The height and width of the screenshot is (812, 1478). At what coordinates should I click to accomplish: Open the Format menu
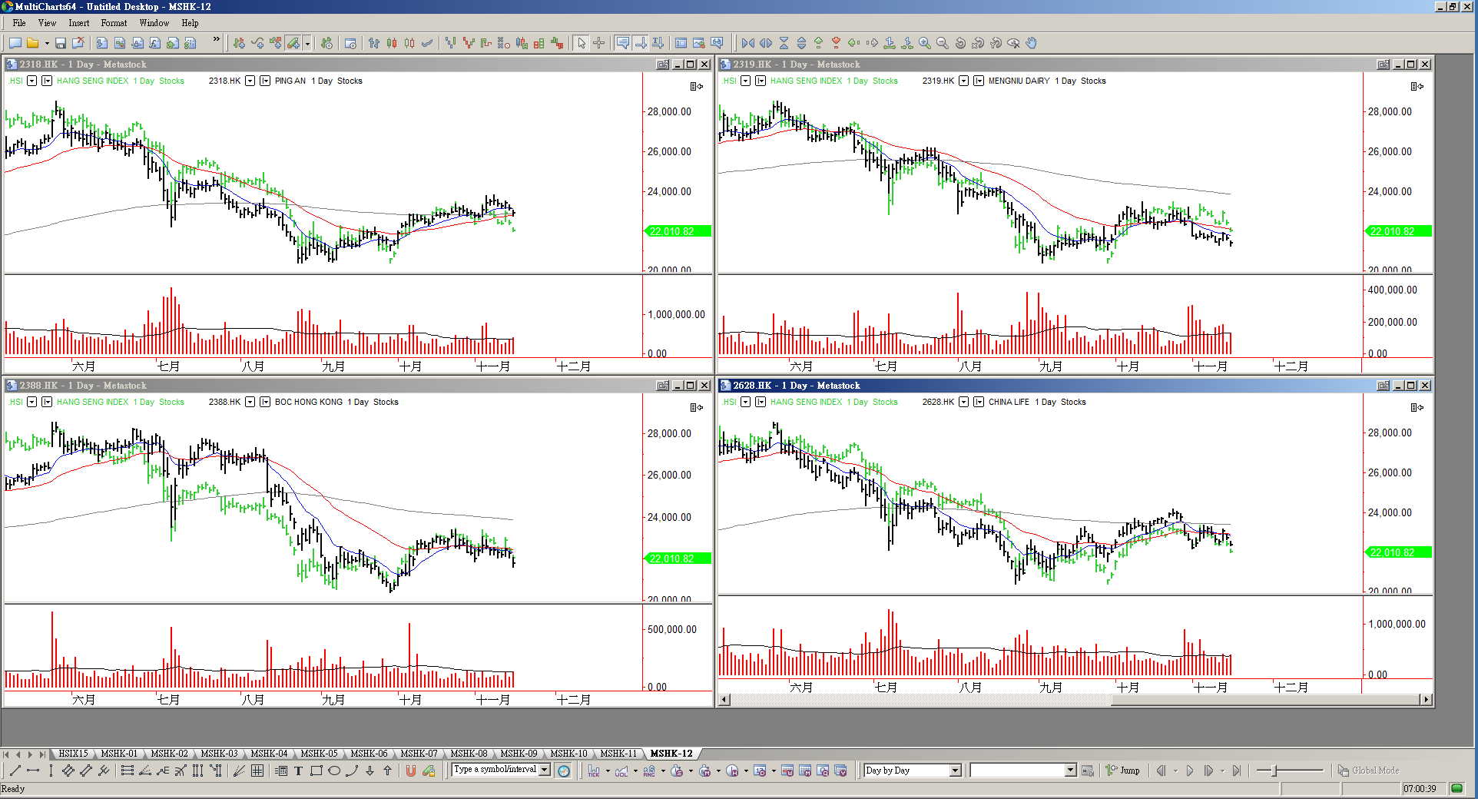tap(114, 23)
